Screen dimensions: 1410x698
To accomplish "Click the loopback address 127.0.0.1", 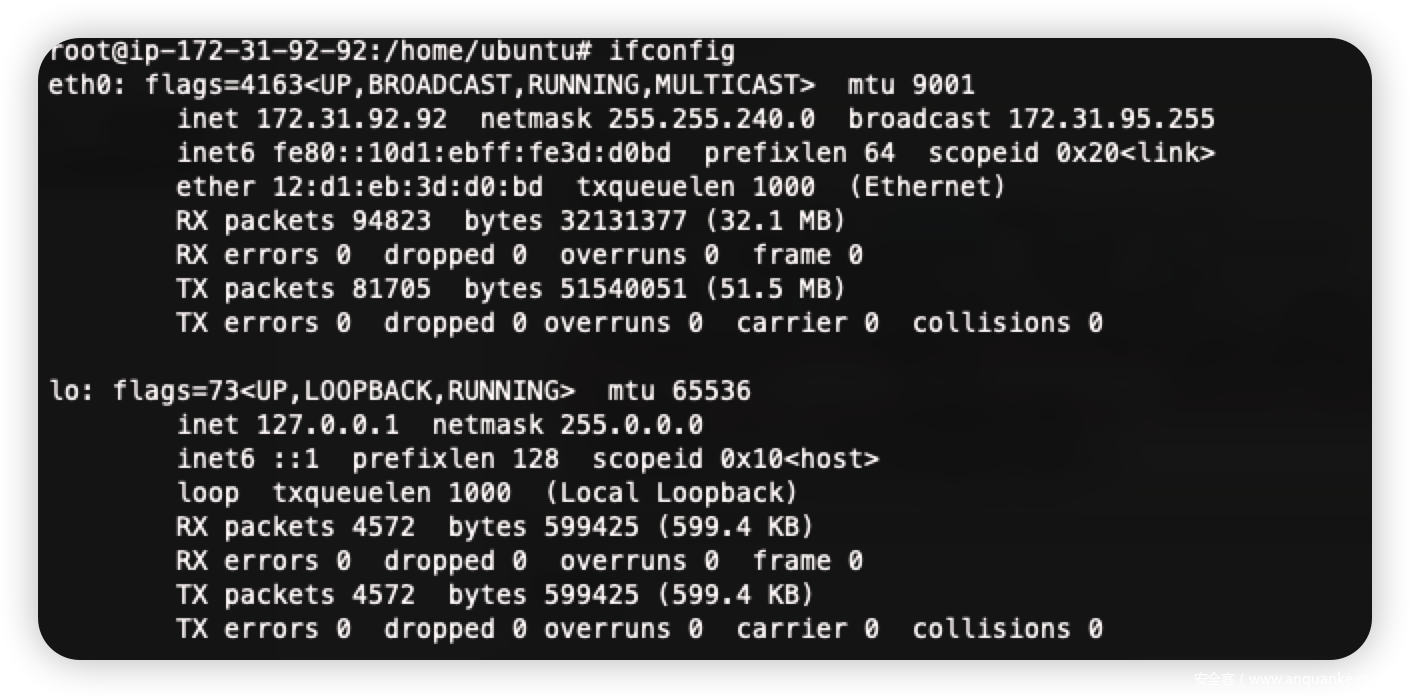I will tap(328, 425).
